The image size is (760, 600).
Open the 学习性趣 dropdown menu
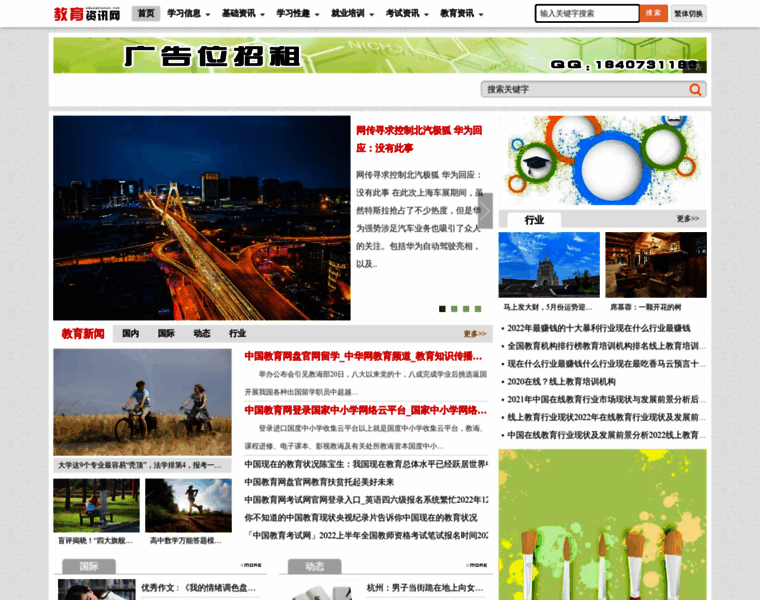298,14
